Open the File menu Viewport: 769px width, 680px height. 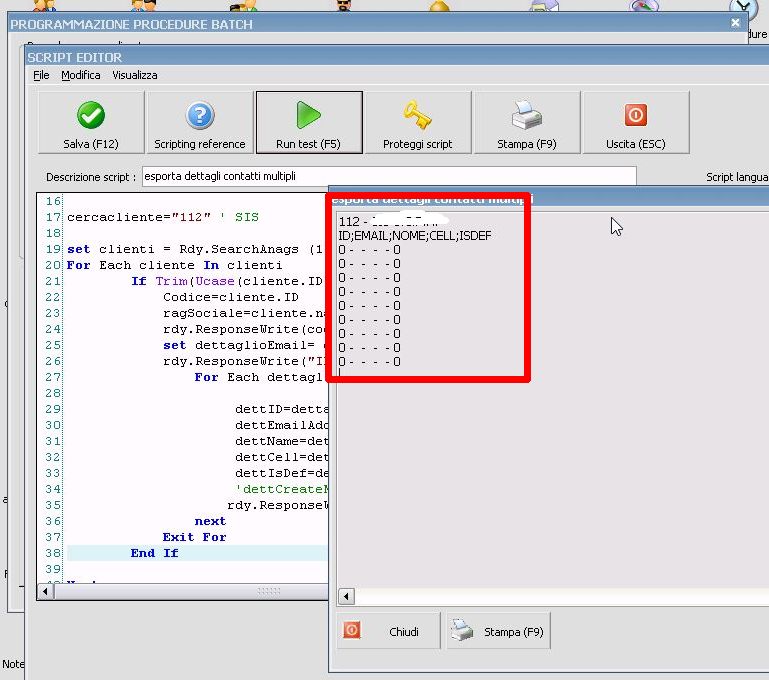(41, 75)
